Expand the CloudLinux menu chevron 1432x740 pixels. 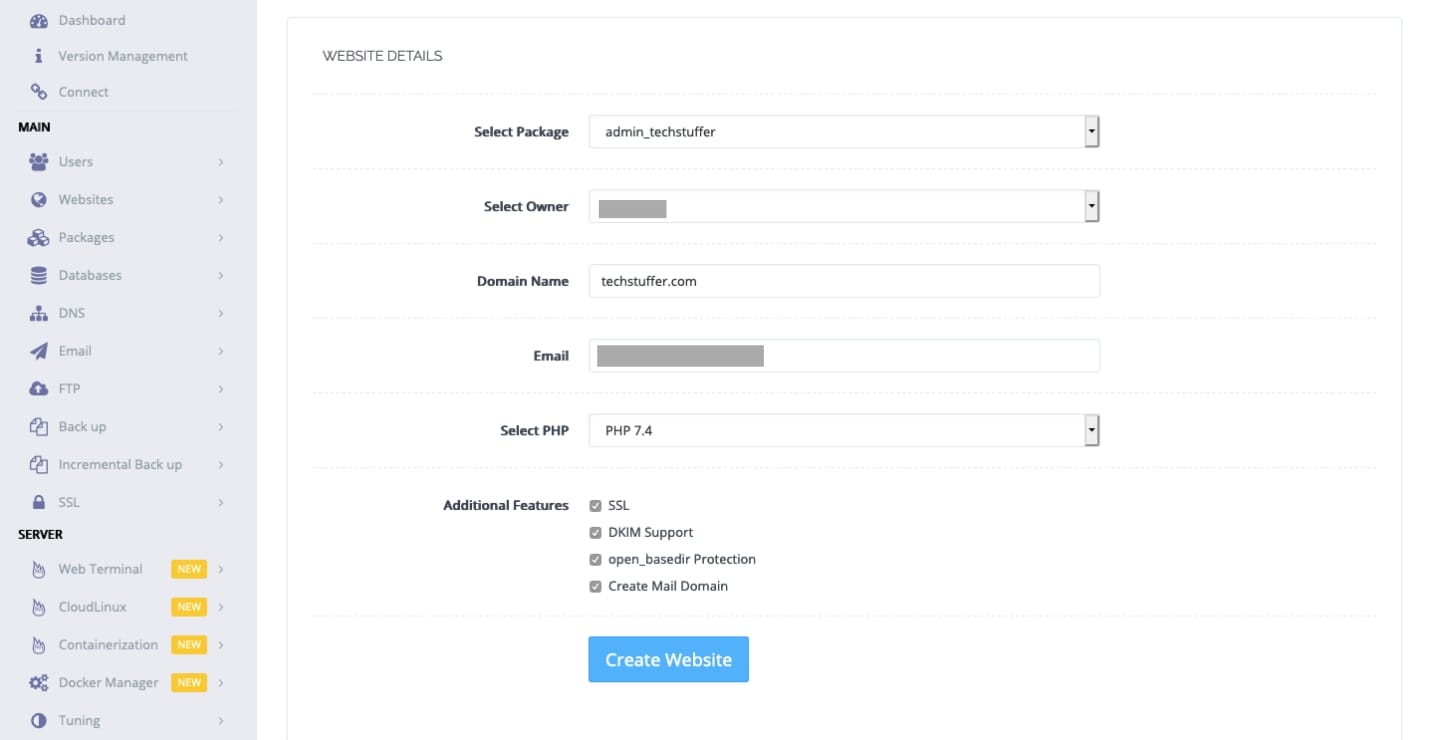coord(220,607)
